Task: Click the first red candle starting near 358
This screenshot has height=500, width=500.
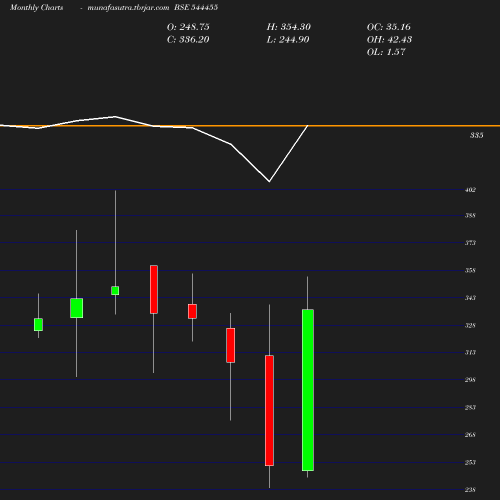Action: pyautogui.click(x=154, y=289)
